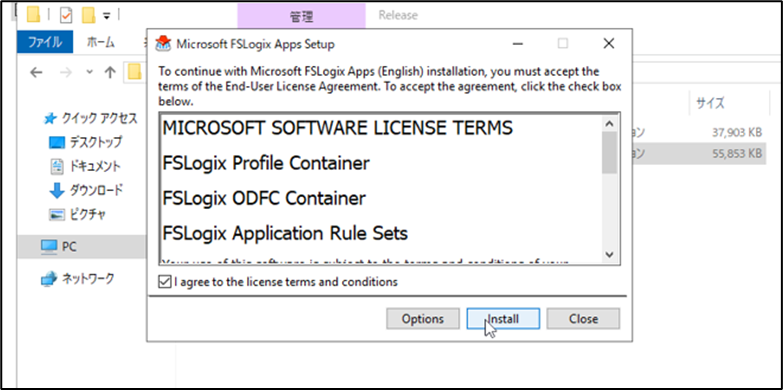Select クイック アクセス in navigation pane
The width and height of the screenshot is (783, 390).
91,118
